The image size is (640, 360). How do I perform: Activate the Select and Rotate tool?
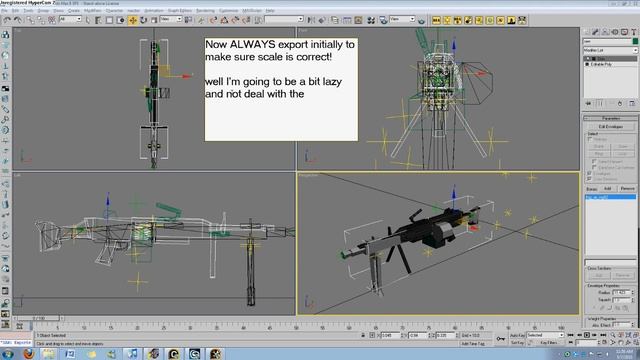pos(144,20)
